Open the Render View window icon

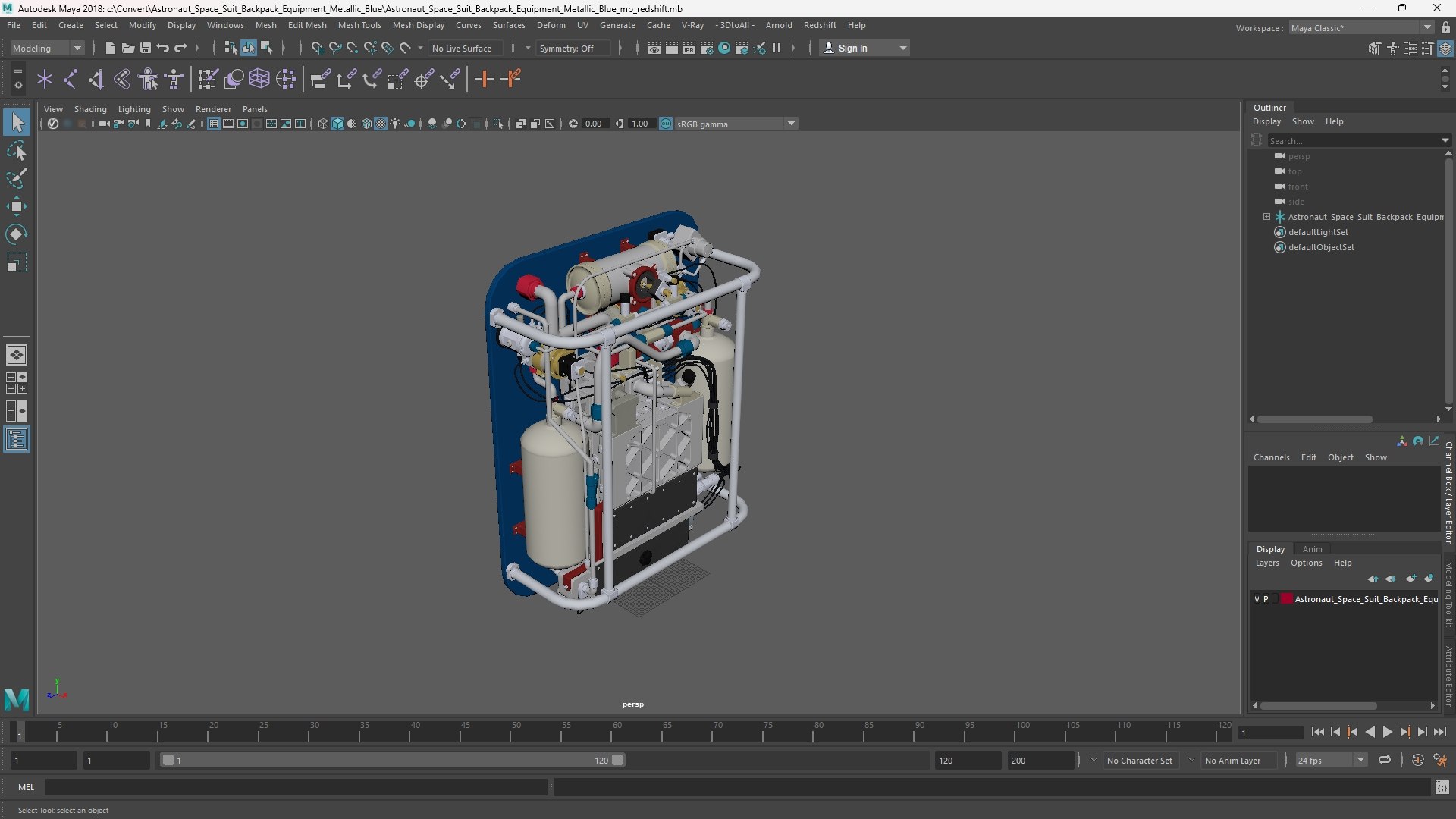tap(654, 48)
